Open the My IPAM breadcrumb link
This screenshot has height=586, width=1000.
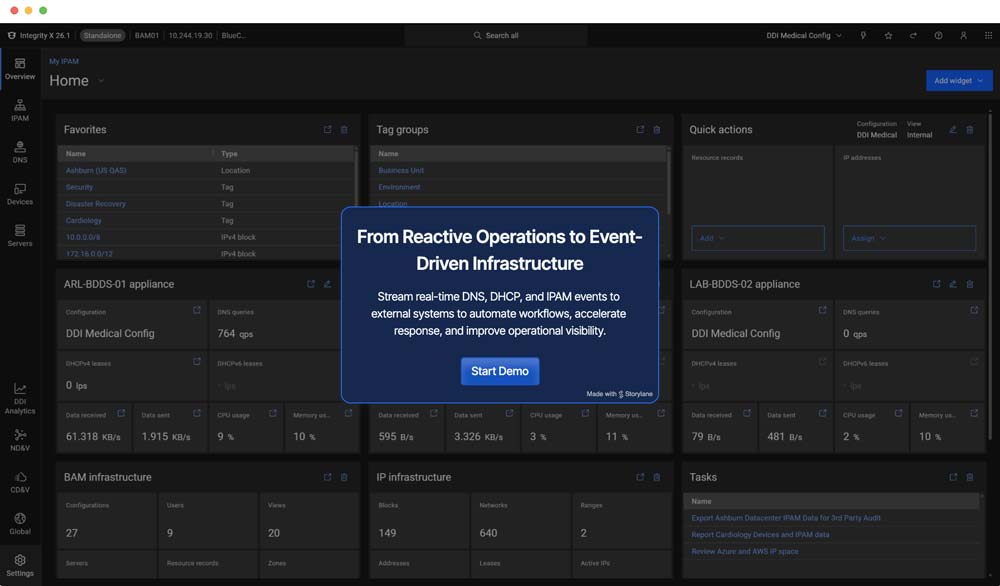pos(64,61)
